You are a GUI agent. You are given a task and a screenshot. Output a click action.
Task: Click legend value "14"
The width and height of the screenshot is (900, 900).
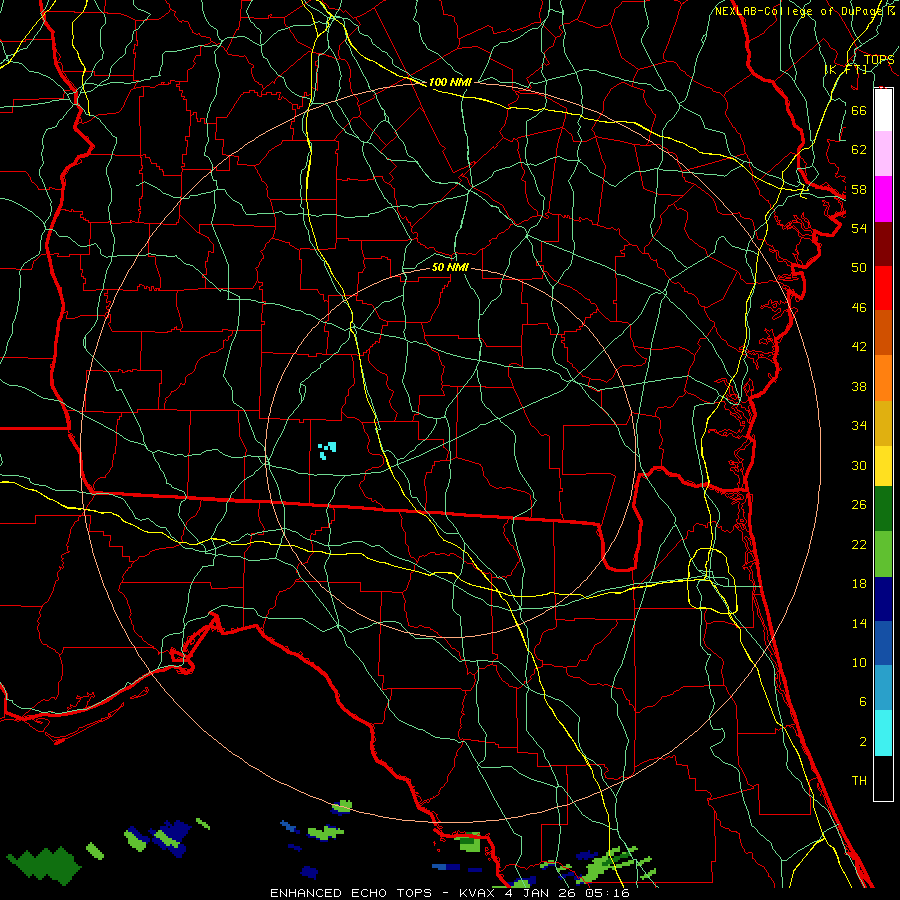(859, 623)
